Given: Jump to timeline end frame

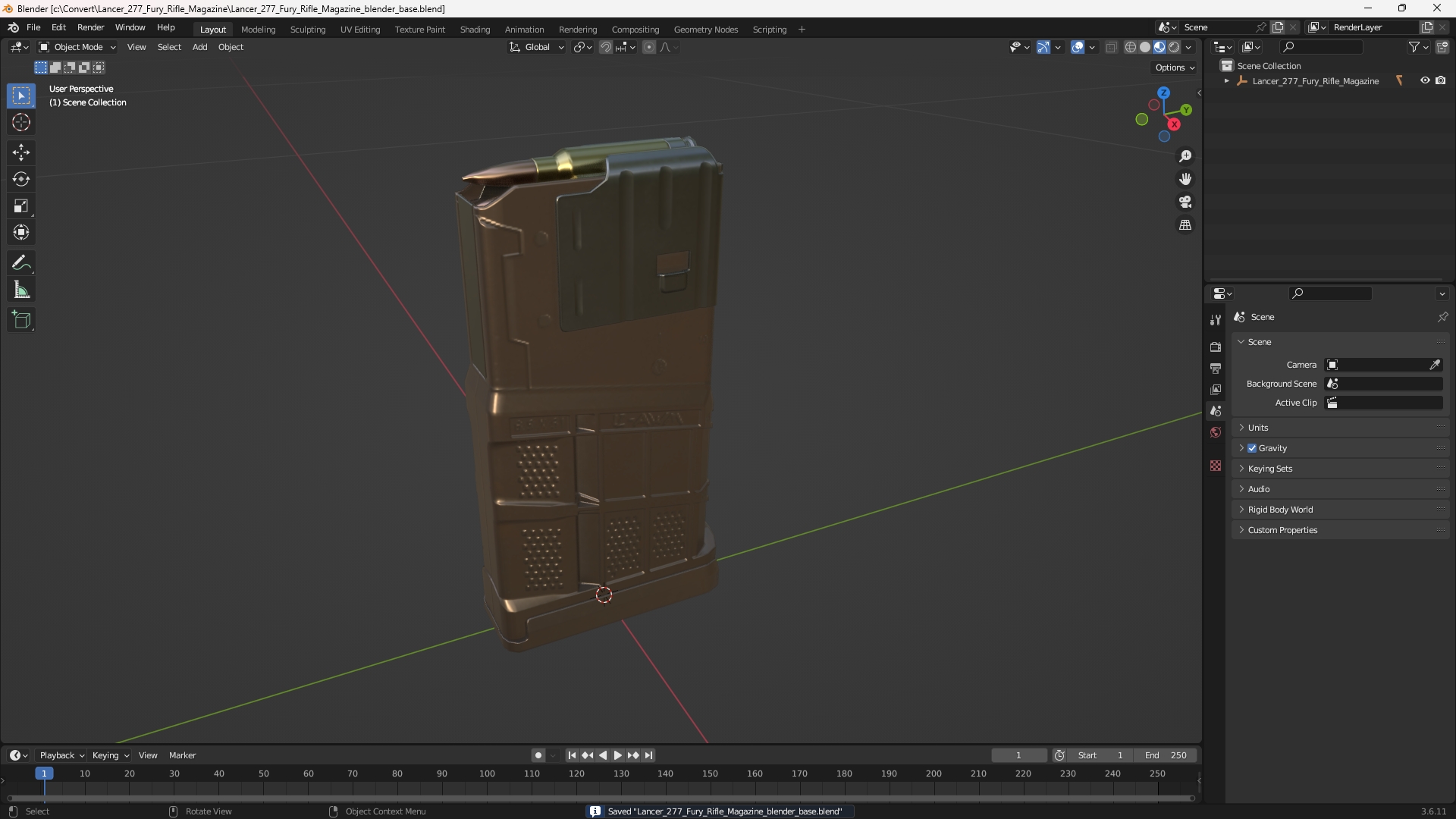Looking at the screenshot, I should coord(648,755).
